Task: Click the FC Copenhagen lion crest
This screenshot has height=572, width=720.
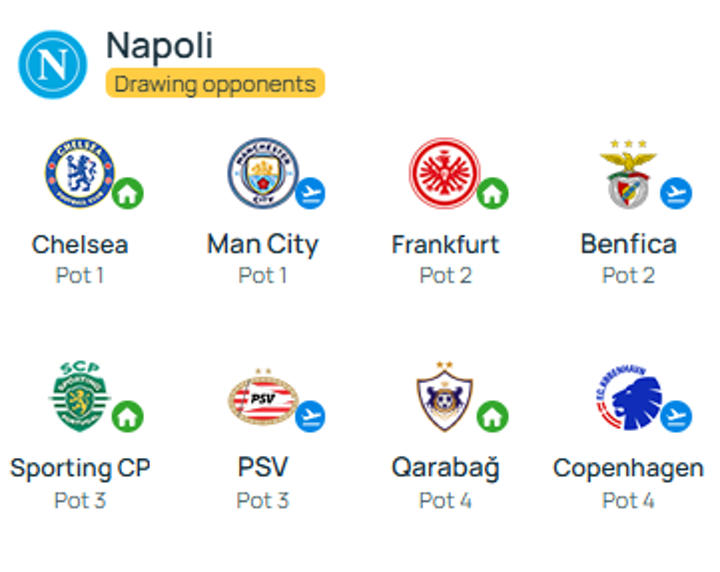Action: (627, 397)
